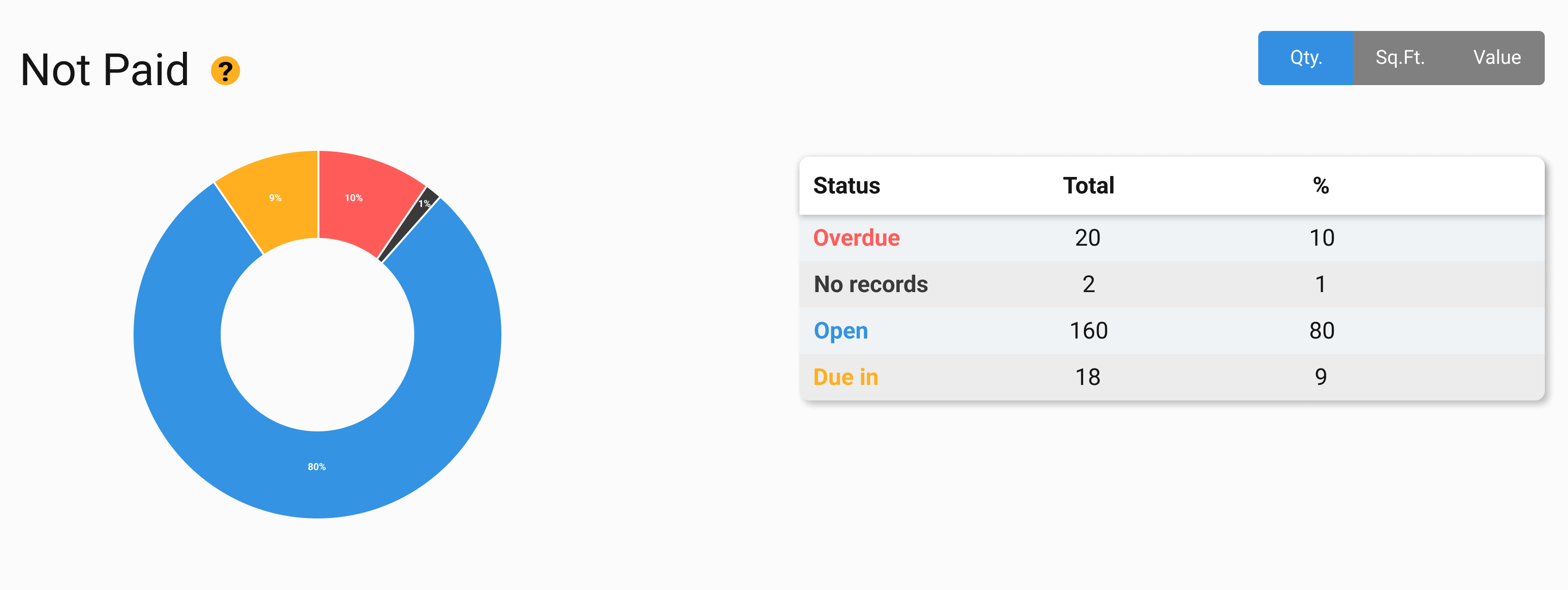Open the No records status row
This screenshot has height=590, width=1568.
[x=1172, y=284]
